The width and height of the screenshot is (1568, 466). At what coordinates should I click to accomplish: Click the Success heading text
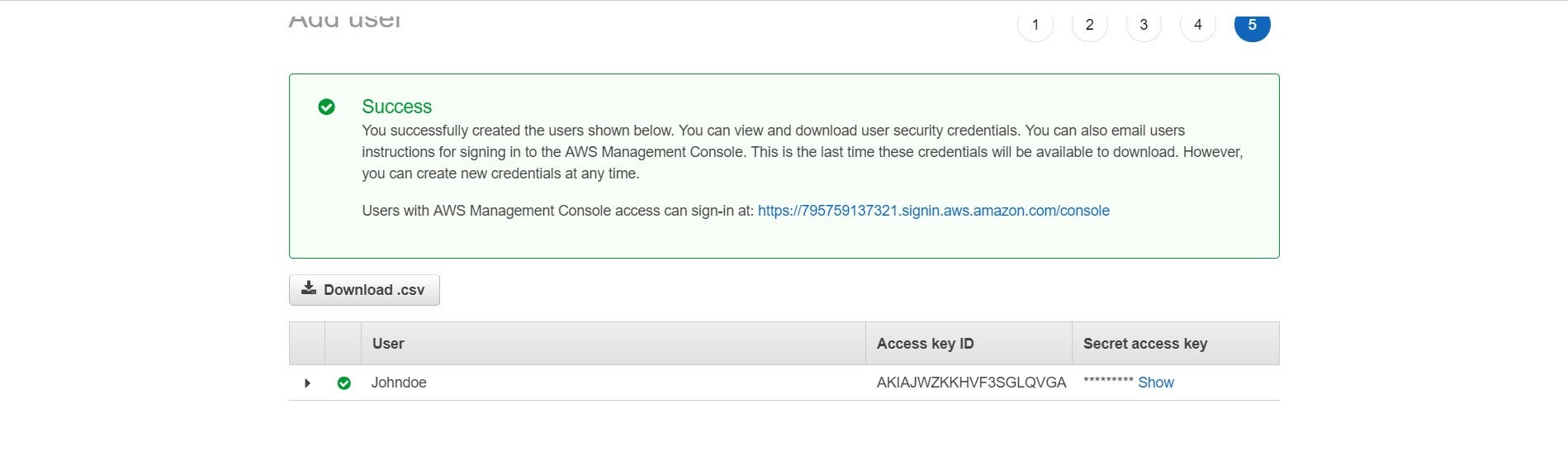pos(396,107)
